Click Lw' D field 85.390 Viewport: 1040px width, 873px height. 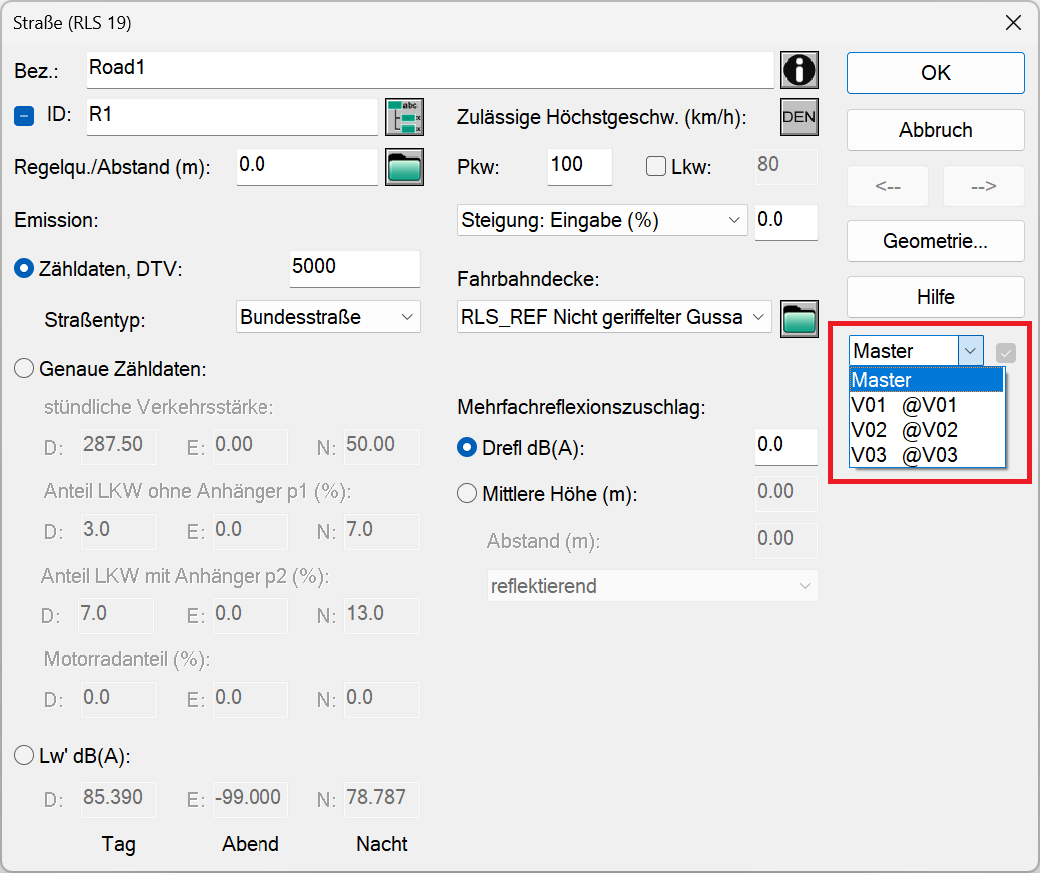[119, 799]
